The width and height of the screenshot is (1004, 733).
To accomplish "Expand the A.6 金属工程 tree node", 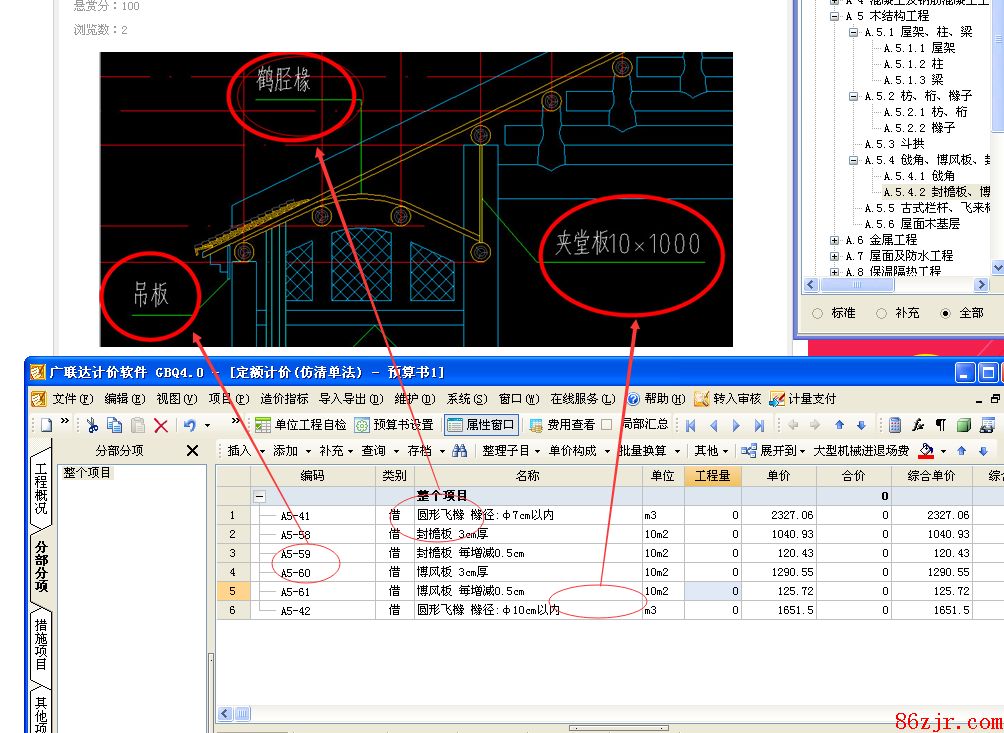I will pos(834,240).
